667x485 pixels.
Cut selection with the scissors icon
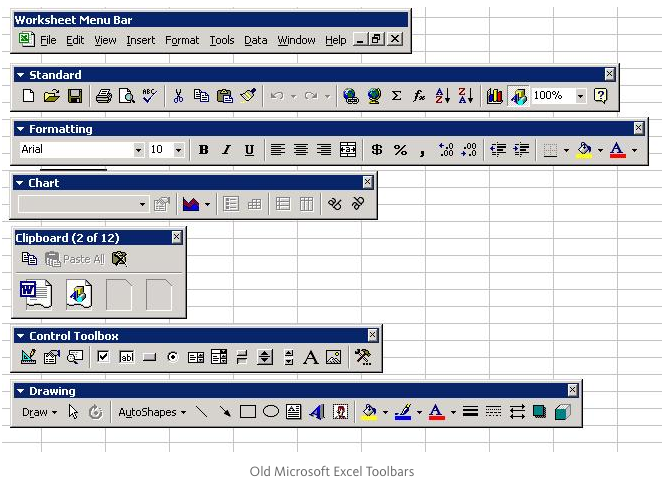tap(178, 96)
